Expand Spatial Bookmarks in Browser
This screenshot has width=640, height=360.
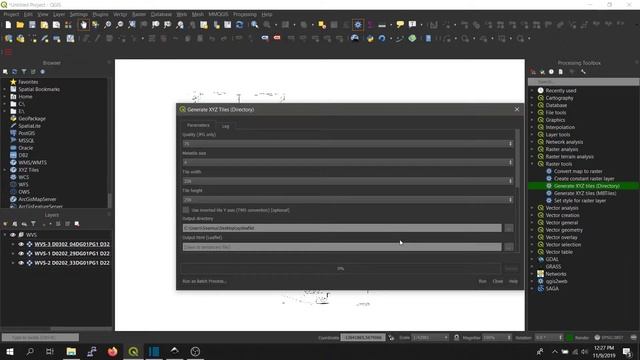5,89
